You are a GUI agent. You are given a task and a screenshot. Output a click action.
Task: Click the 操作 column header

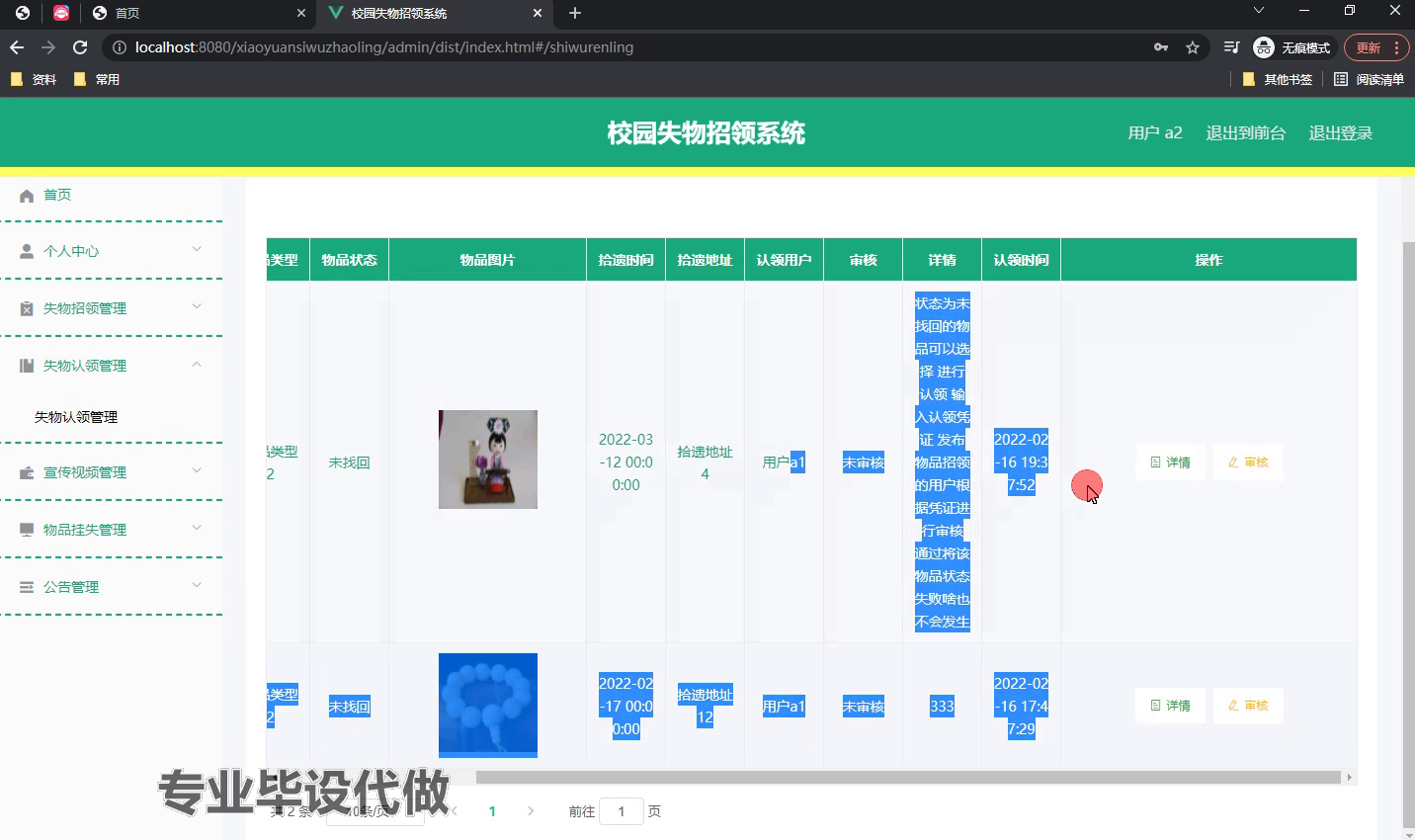click(x=1208, y=260)
